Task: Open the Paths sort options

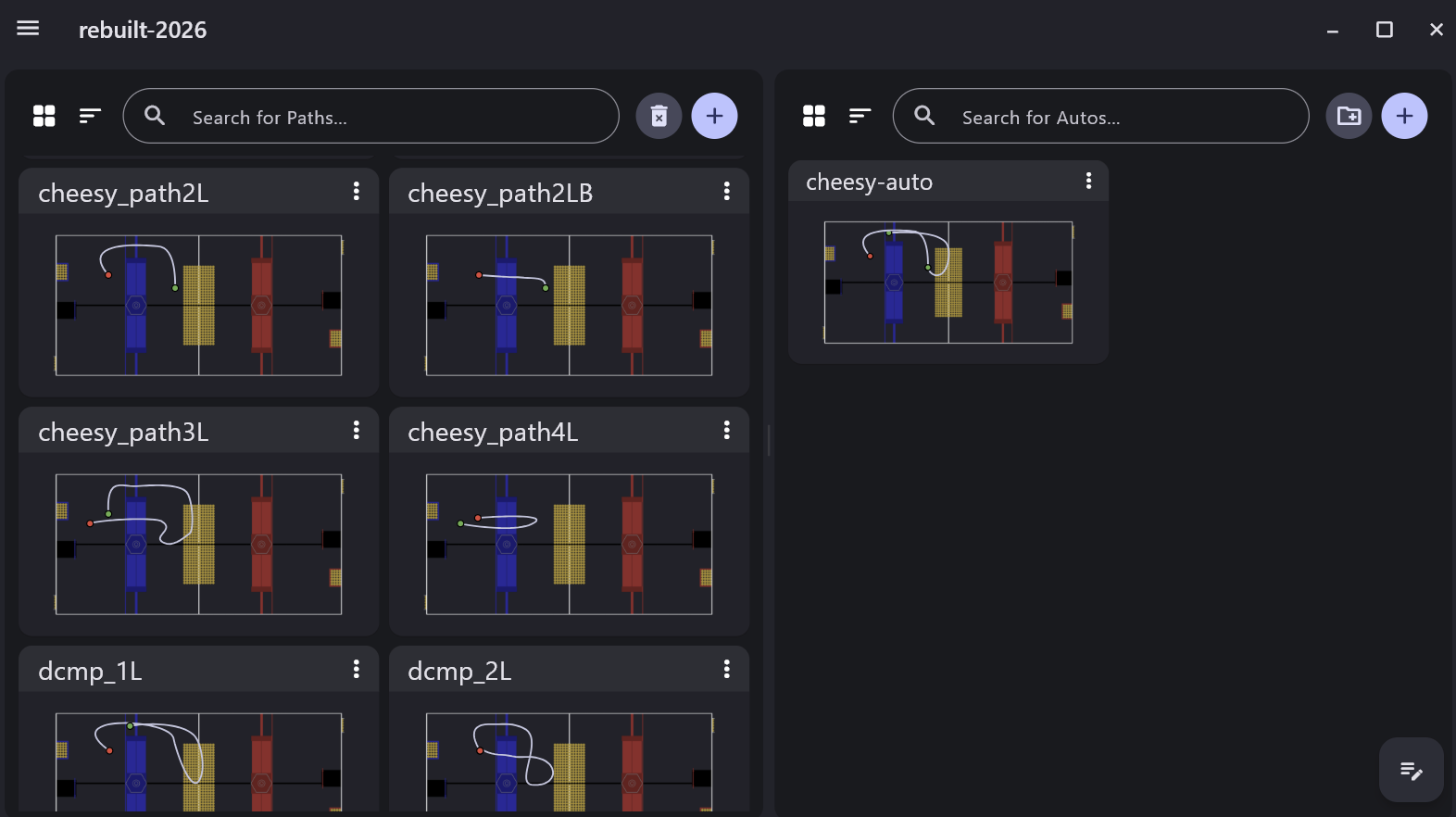Action: (x=90, y=116)
